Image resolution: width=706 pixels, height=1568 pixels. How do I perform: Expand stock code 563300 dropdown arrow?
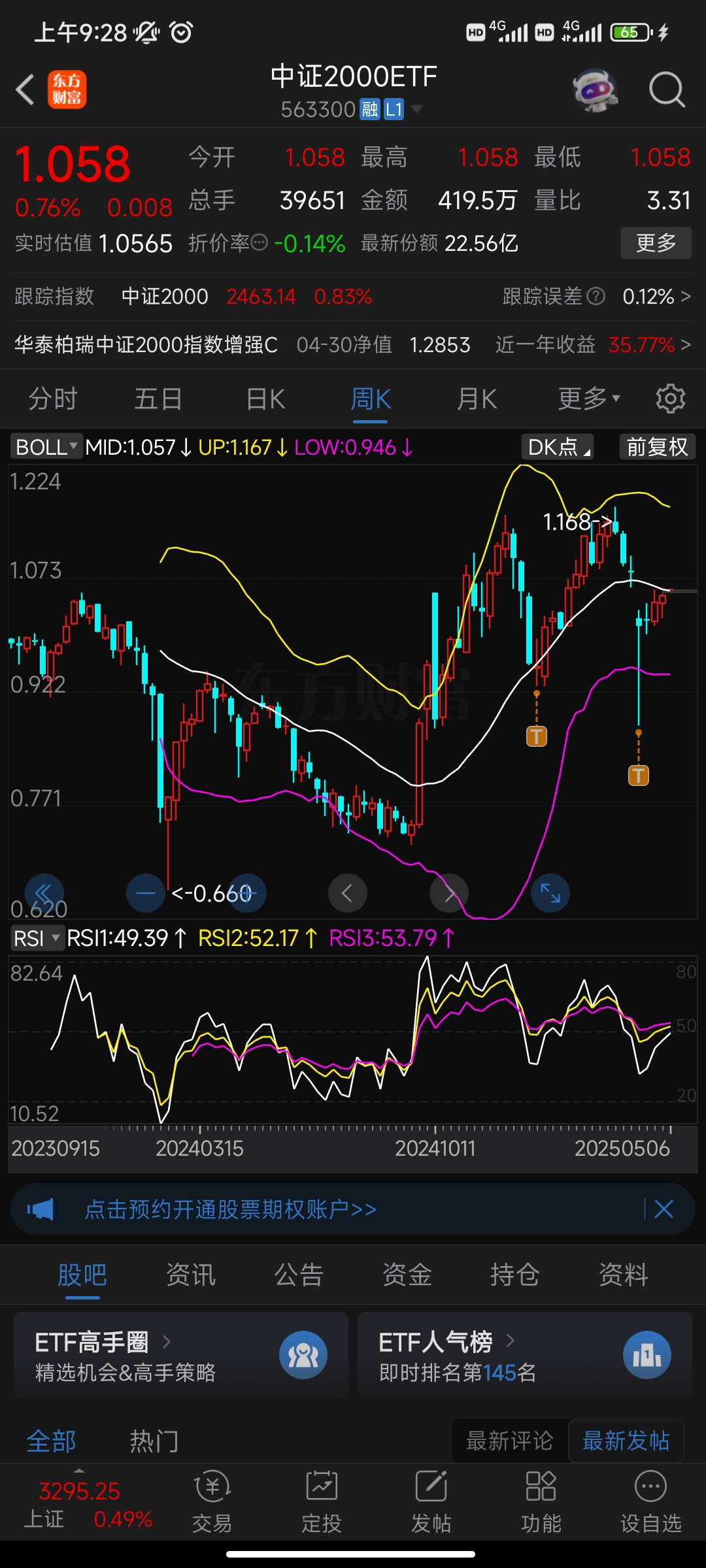(416, 109)
